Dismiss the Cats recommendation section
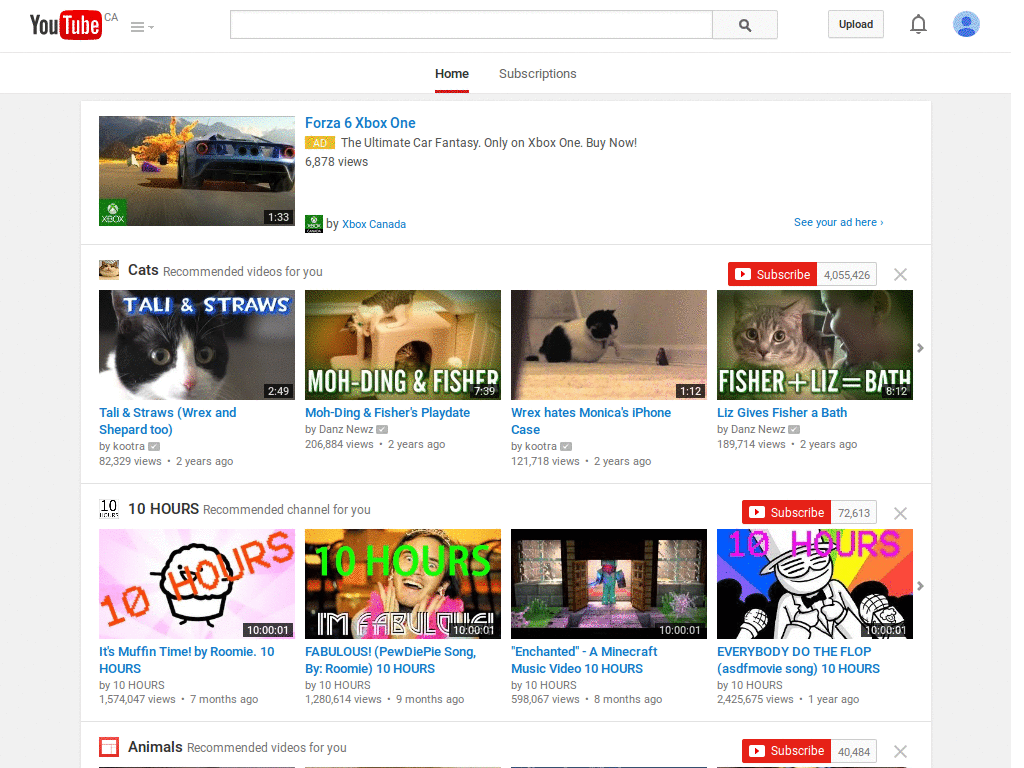1024x768 pixels. point(900,274)
